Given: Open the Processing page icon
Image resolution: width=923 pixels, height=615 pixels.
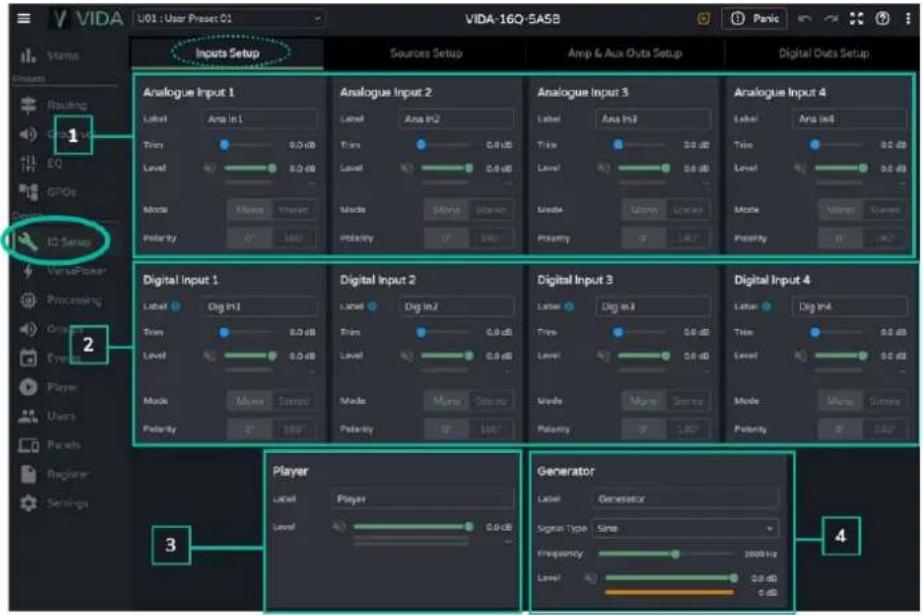Looking at the screenshot, I should [x=28, y=300].
